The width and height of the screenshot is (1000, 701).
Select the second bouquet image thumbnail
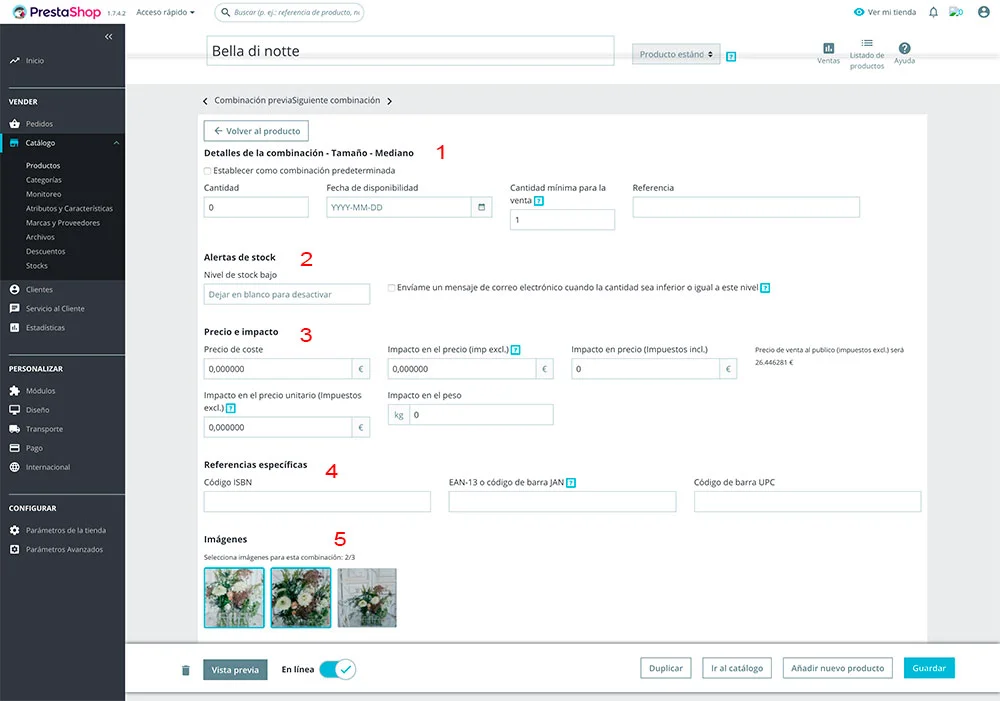(x=300, y=598)
